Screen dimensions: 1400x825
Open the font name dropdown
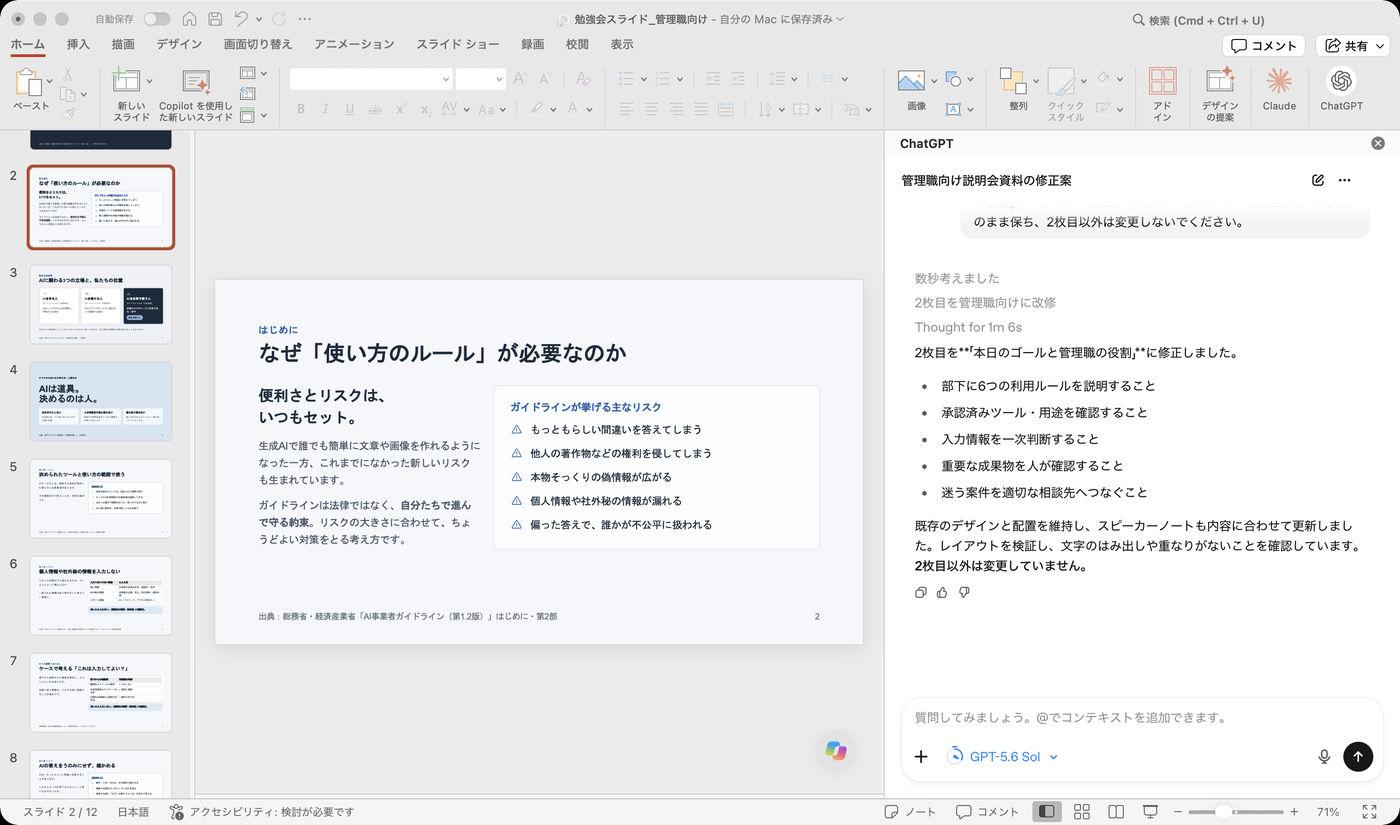446,79
